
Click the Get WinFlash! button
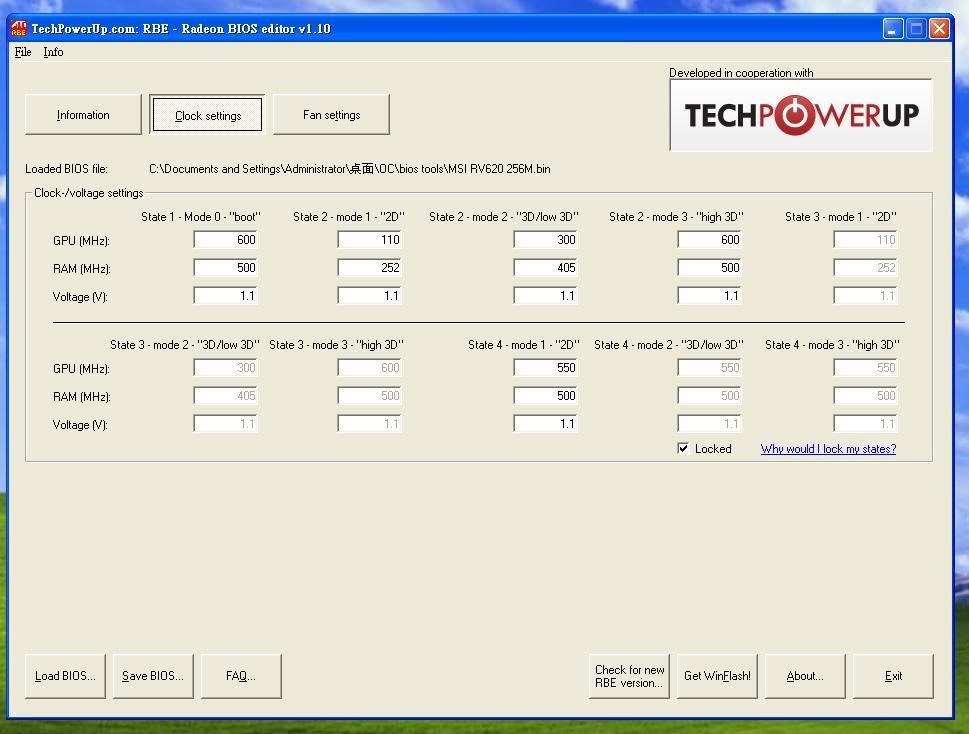pyautogui.click(x=717, y=676)
